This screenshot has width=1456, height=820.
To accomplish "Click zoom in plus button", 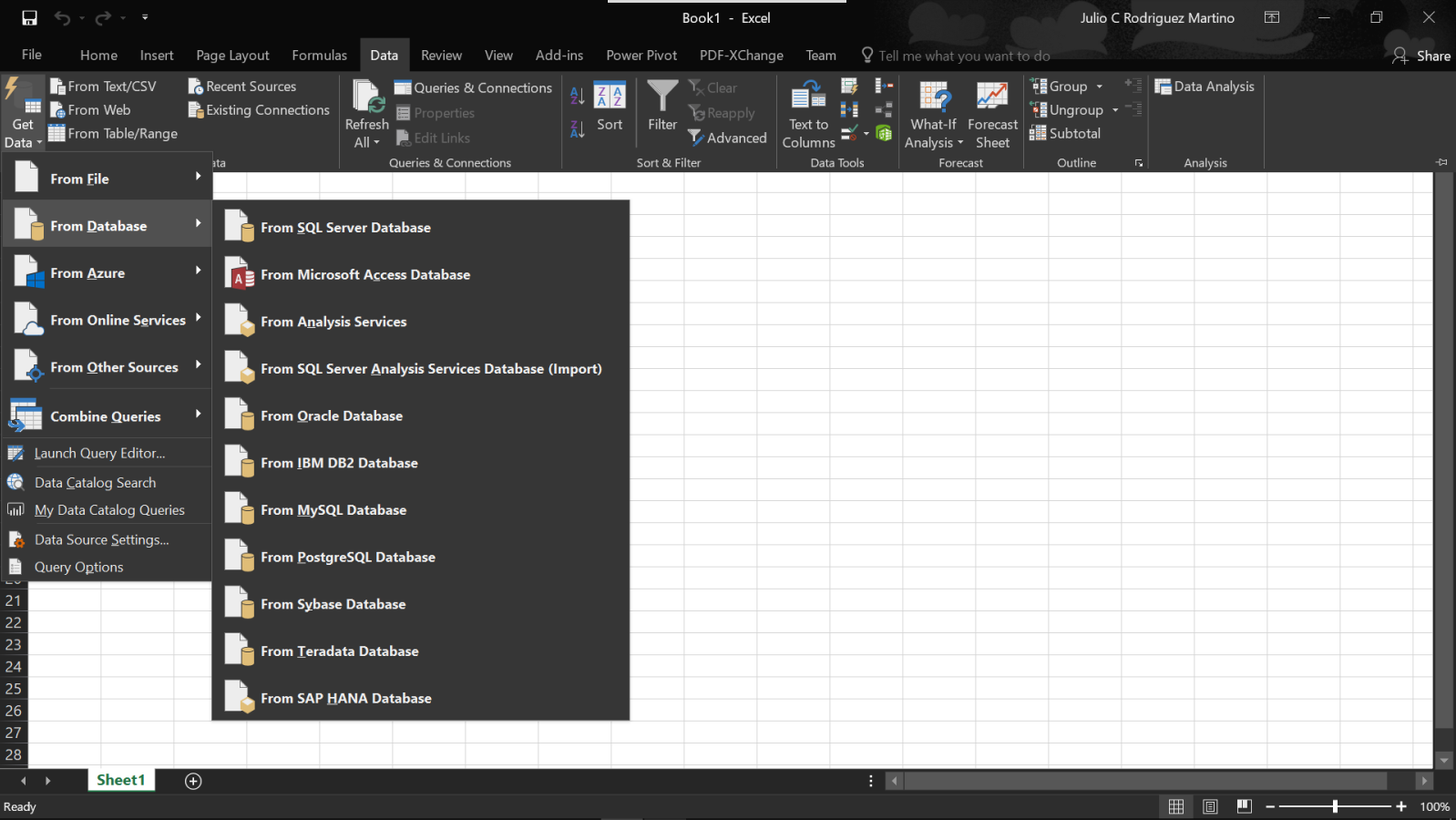I will point(1401,806).
